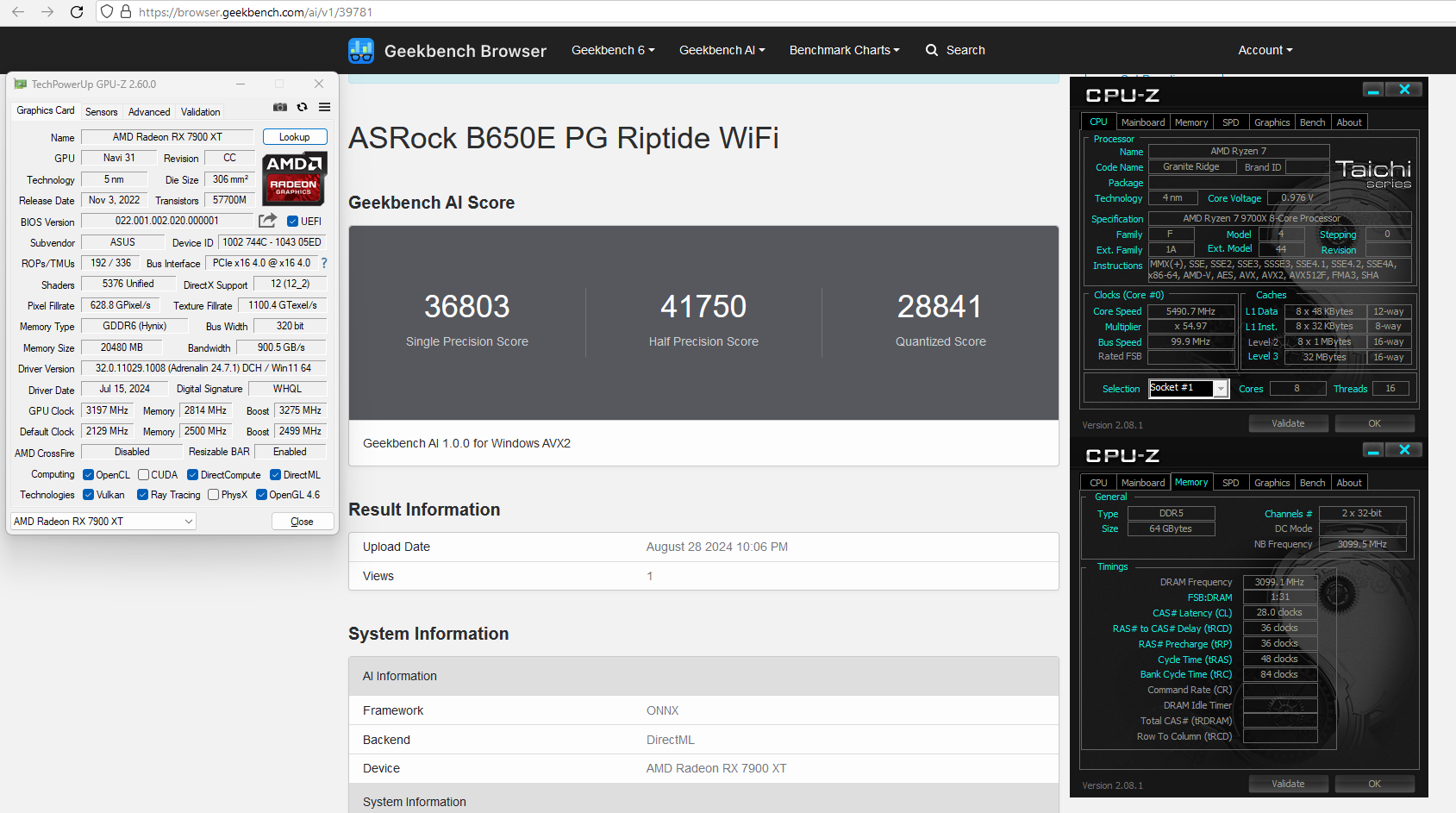
Task: Click the Bus Interface question mark icon
Action: tap(324, 263)
